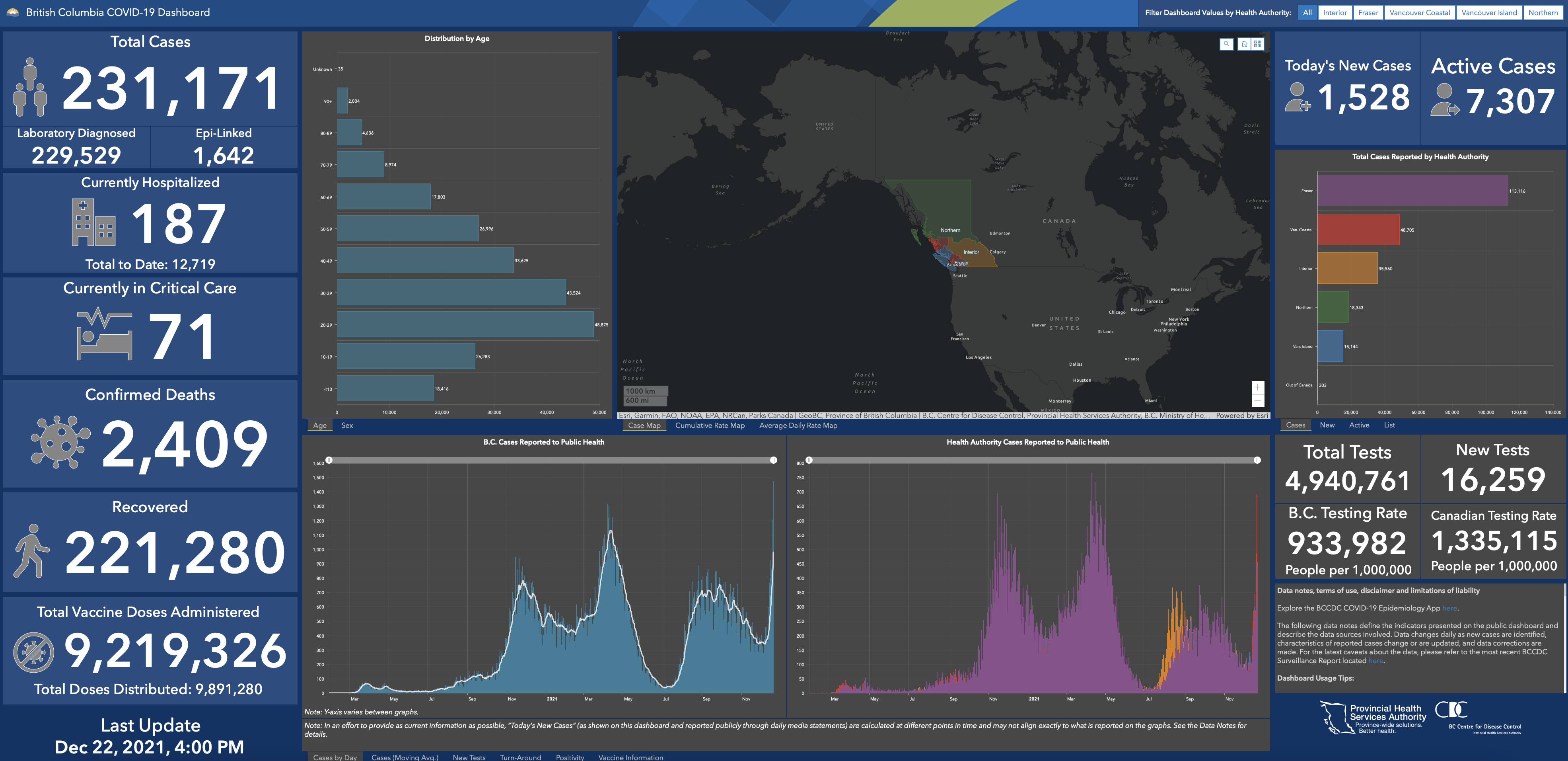Filter dashboard by Fraser health authority
Viewport: 1568px width, 761px height.
click(x=1368, y=12)
